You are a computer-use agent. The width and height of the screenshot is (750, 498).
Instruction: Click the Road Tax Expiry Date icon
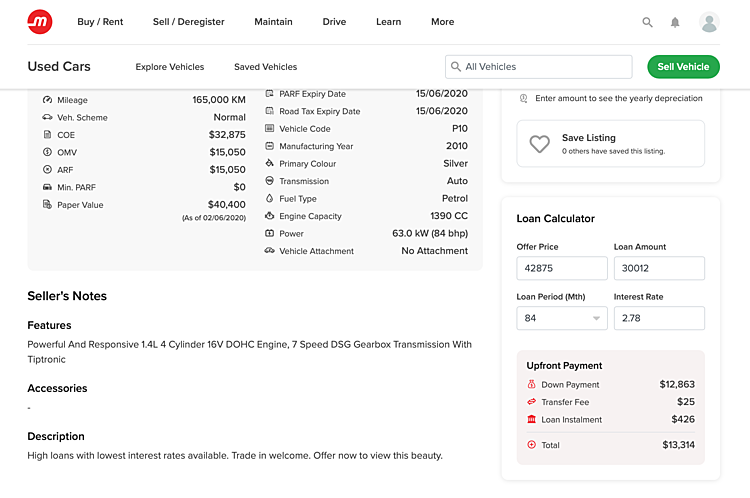coord(269,111)
